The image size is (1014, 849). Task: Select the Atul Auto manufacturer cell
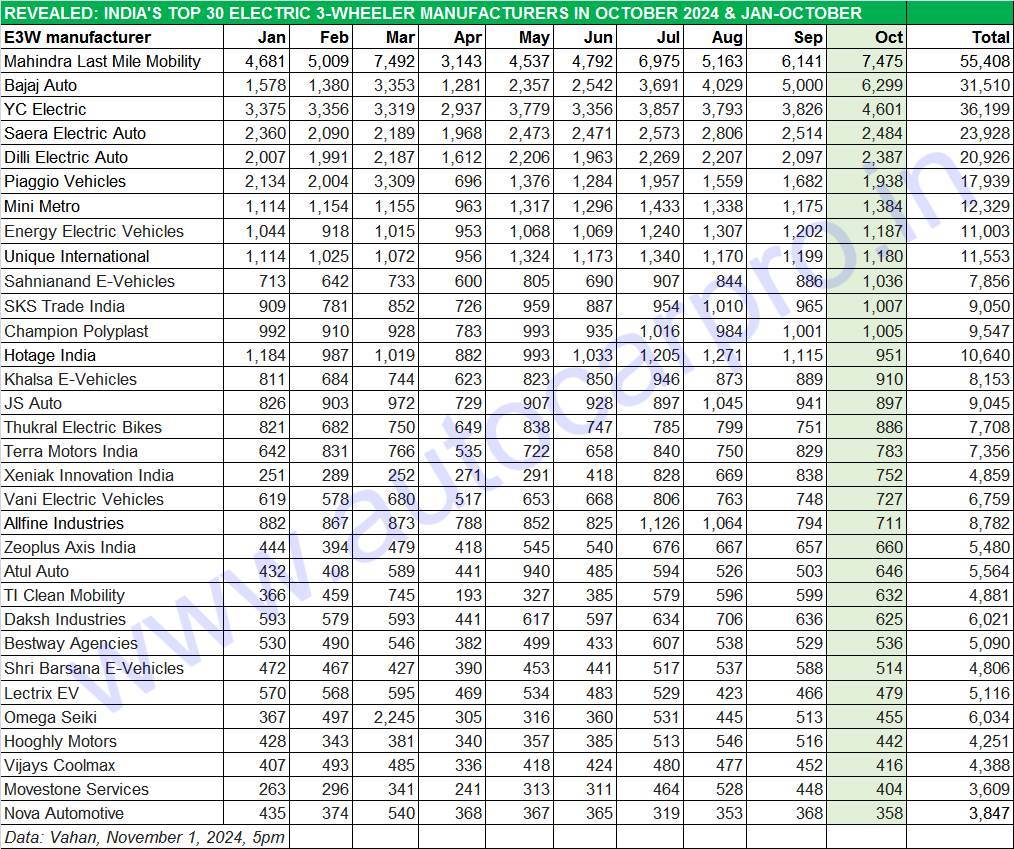point(37,571)
